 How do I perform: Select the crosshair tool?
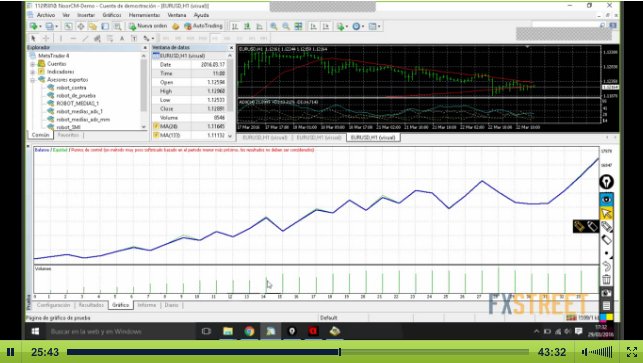(x=46, y=38)
